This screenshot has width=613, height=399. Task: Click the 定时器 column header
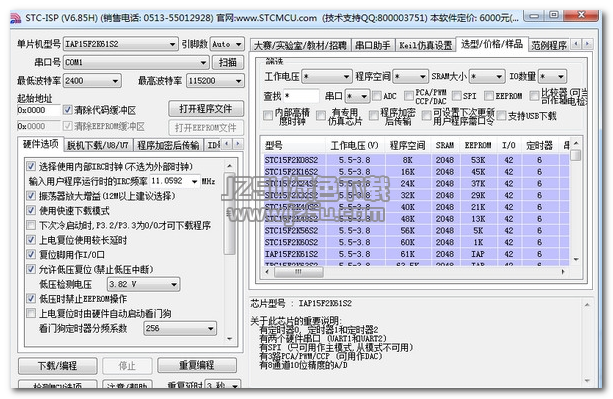click(540, 145)
